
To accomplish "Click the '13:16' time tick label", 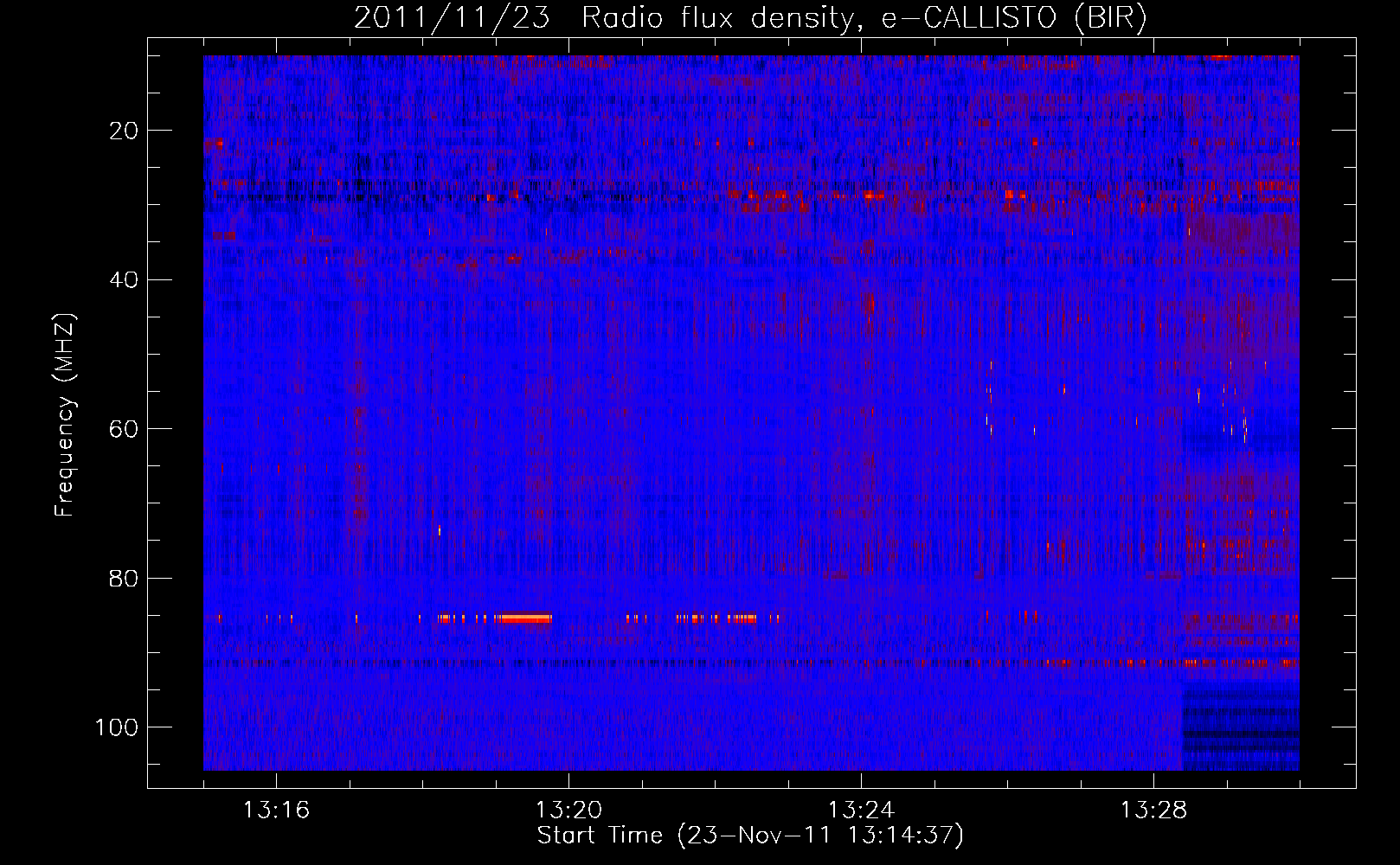I will tap(276, 811).
